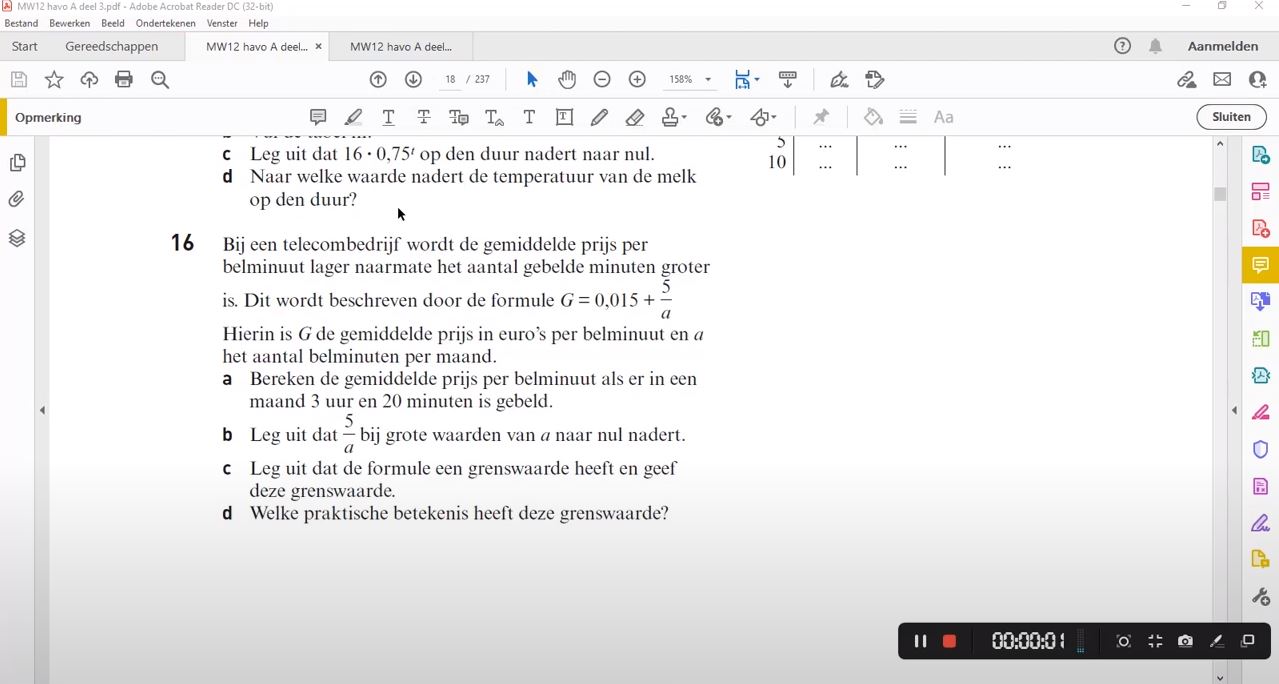Click the edit and stamp tool icon
The height and width of the screenshot is (684, 1279).
[x=875, y=80]
